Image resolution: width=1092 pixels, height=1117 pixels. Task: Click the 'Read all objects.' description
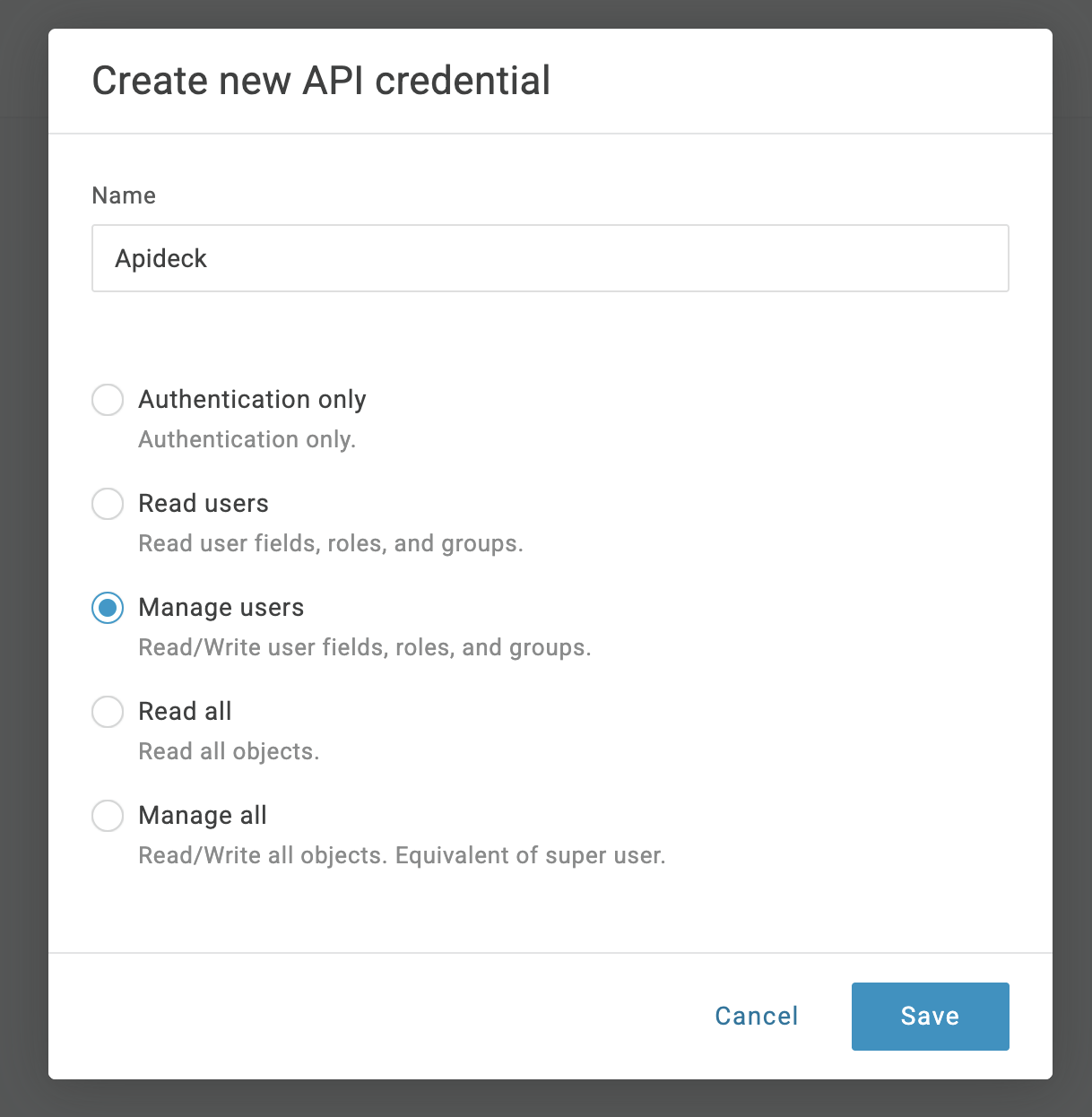coord(229,751)
